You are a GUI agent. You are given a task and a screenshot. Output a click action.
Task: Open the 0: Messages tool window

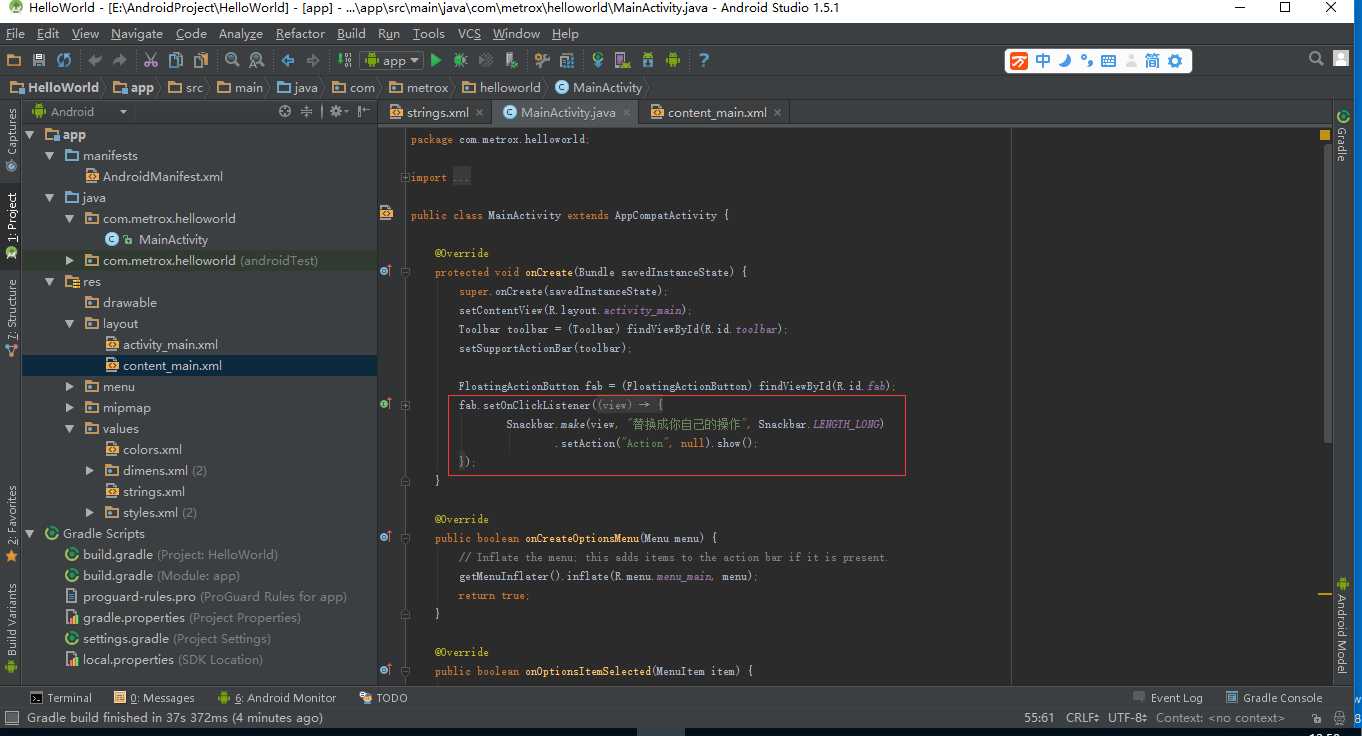pyautogui.click(x=154, y=697)
